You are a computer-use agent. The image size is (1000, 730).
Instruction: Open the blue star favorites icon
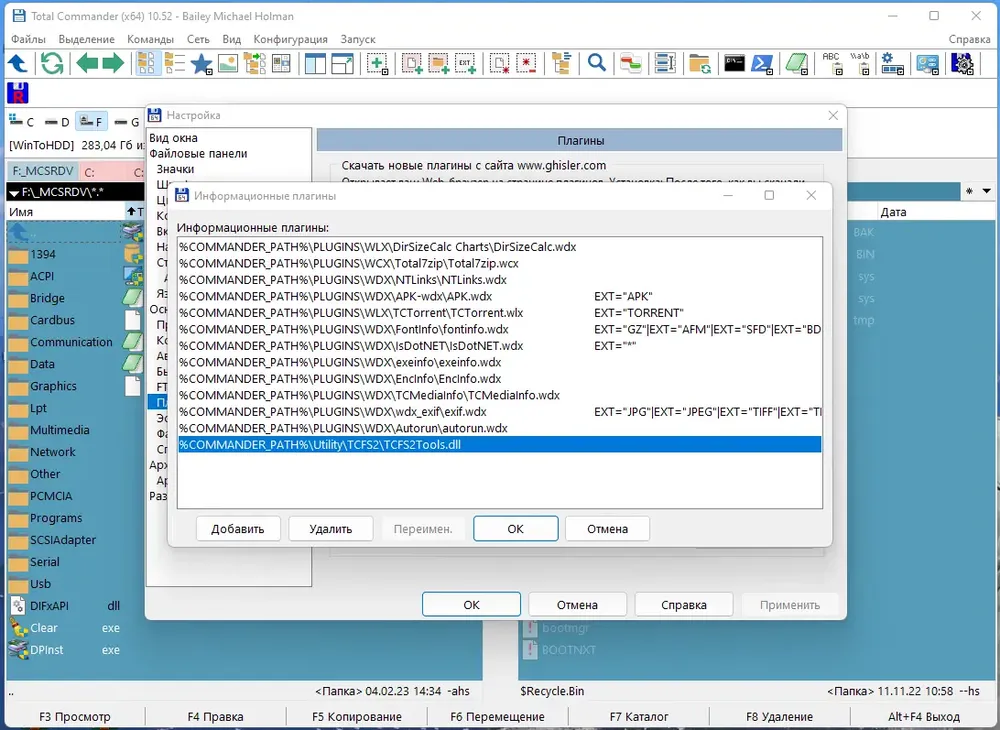pos(202,64)
